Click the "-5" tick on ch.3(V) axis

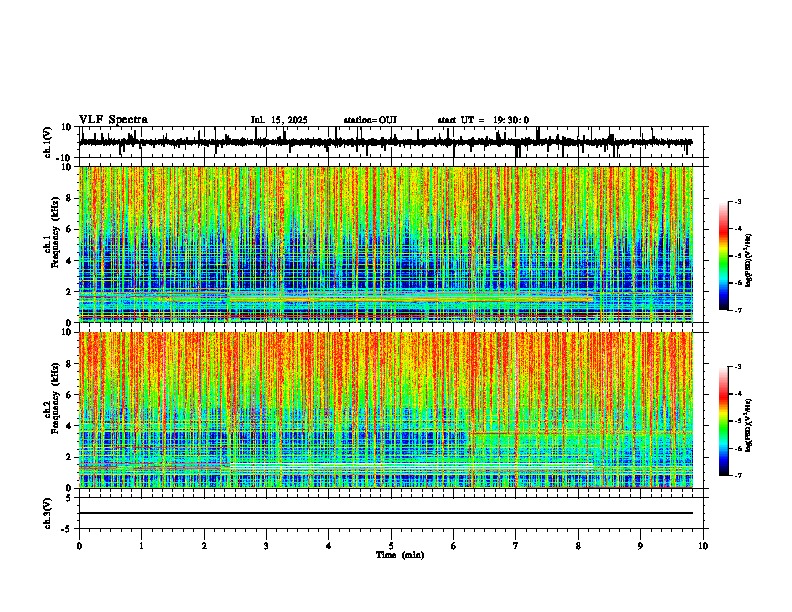pos(68,529)
